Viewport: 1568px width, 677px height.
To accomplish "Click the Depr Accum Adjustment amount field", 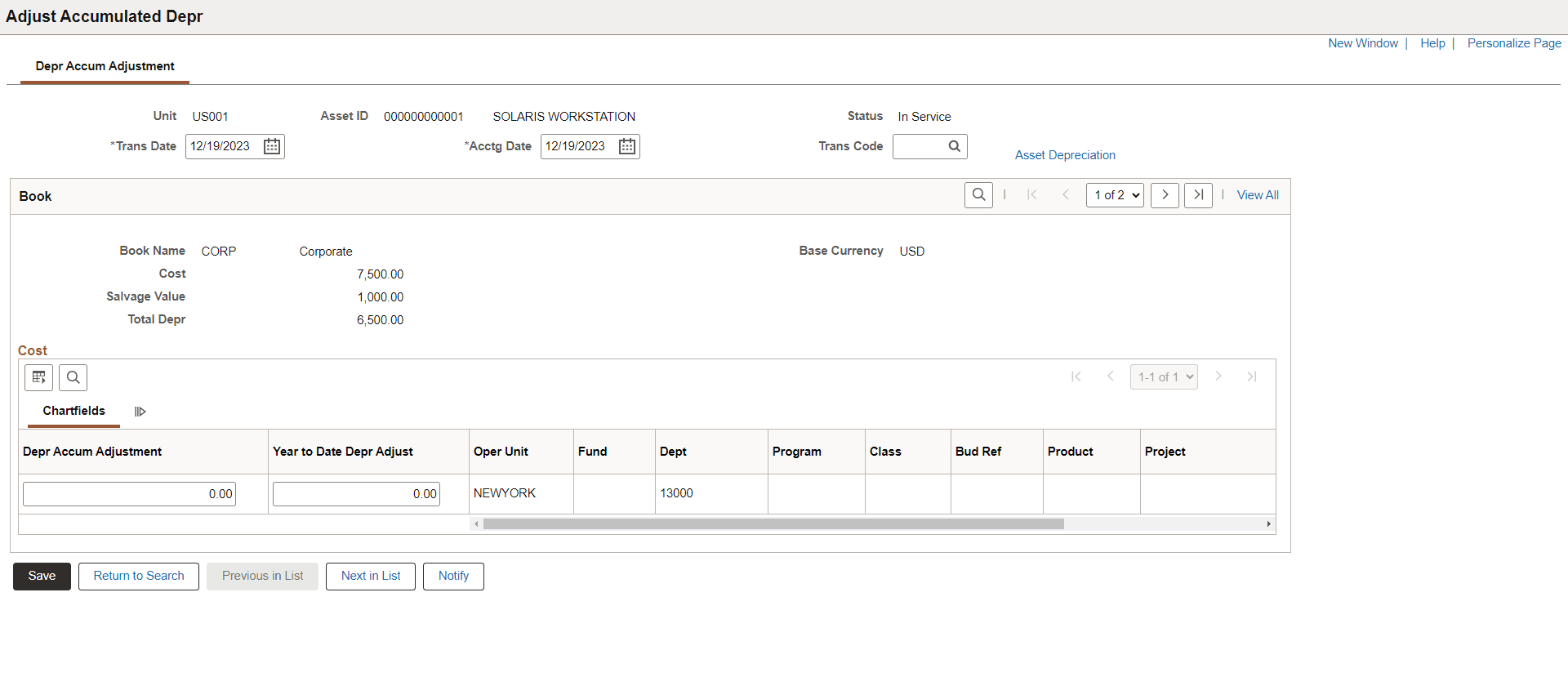I will [x=129, y=494].
